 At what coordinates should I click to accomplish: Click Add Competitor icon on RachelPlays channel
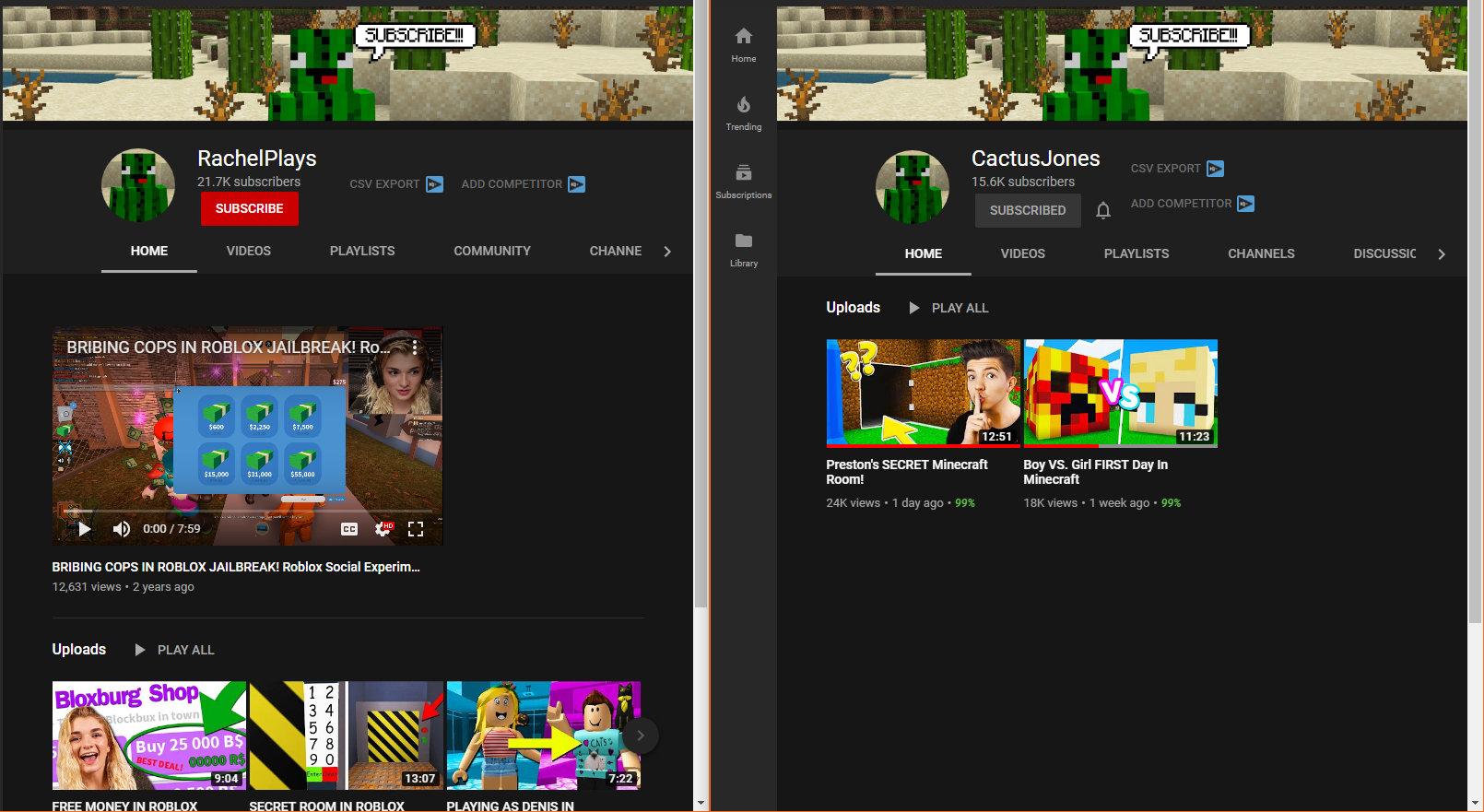(x=577, y=184)
